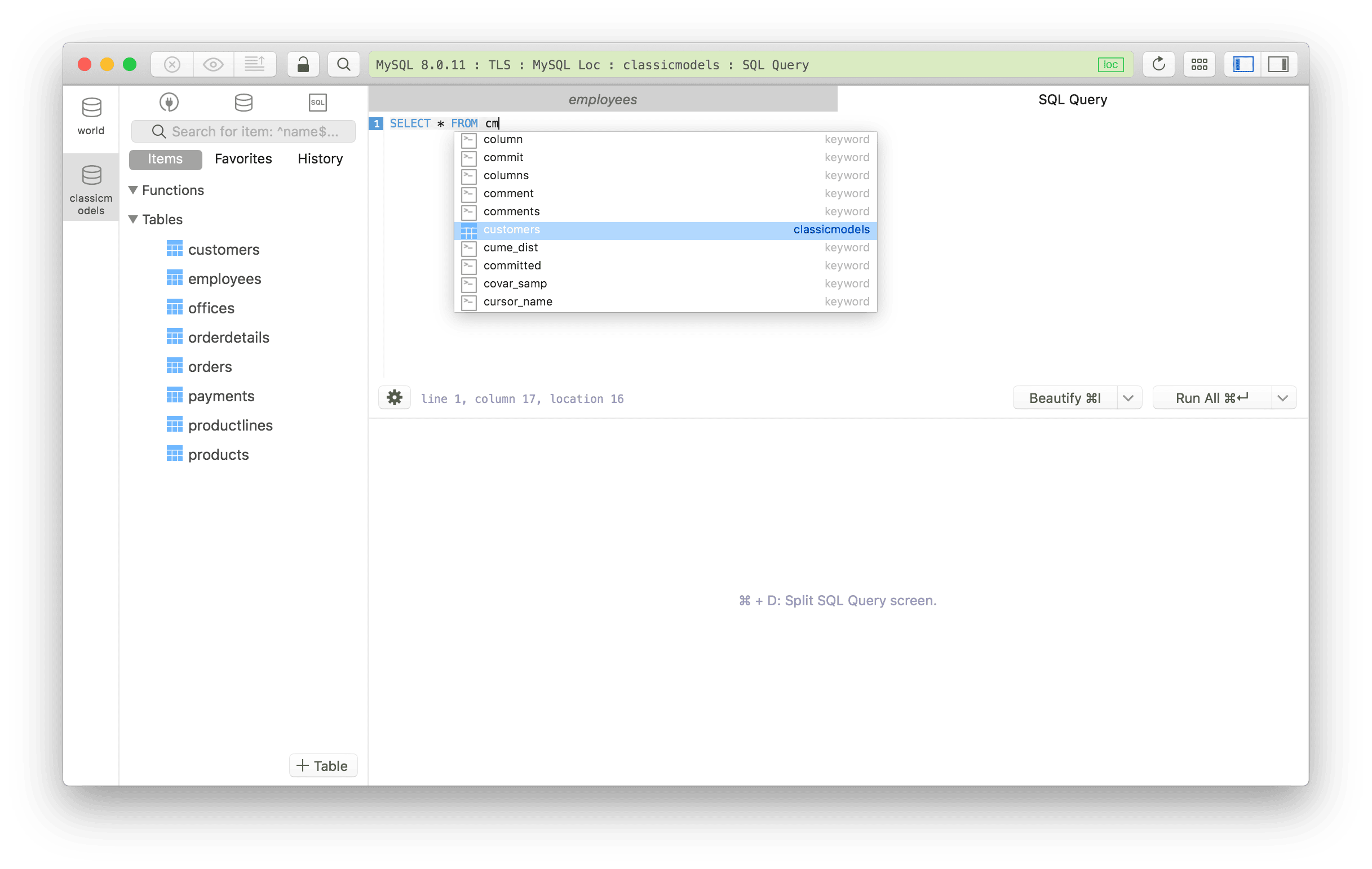1372x869 pixels.
Task: Choose columns keyword suggestion
Action: [666, 176]
